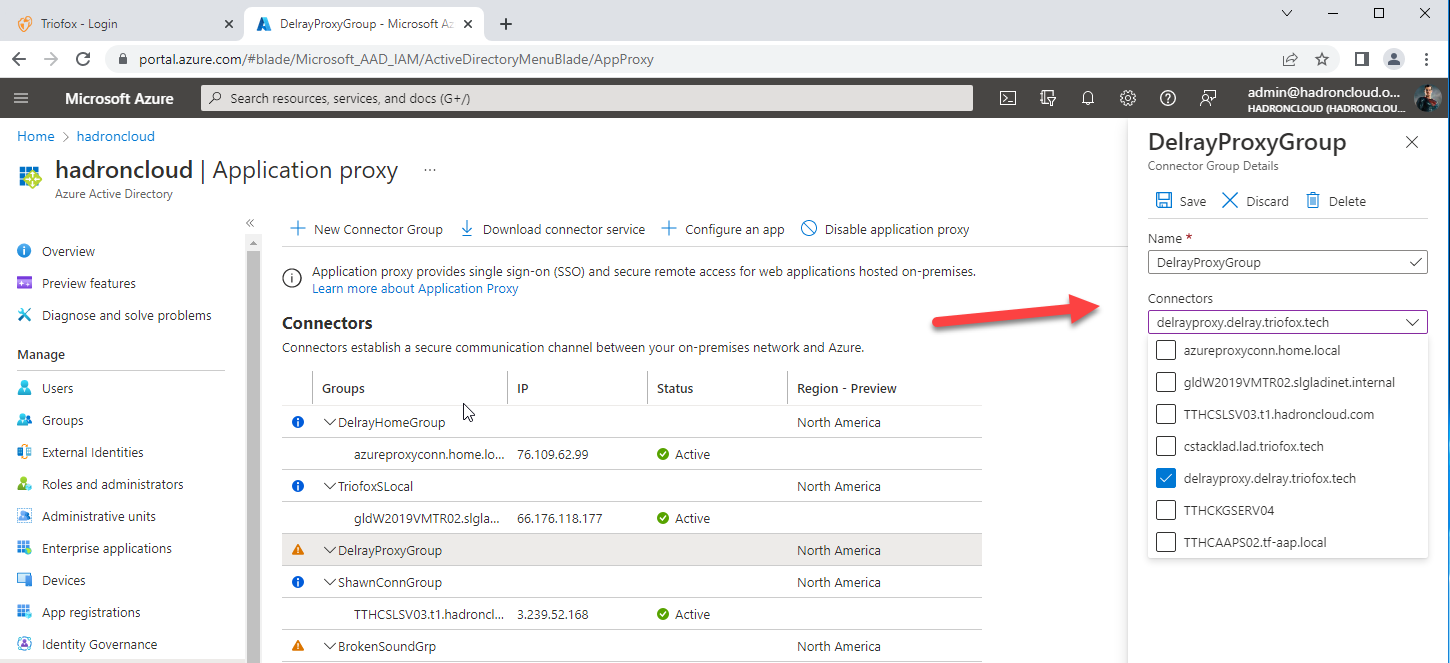Click Configure an app
This screenshot has width=1450, height=663.
click(x=723, y=229)
